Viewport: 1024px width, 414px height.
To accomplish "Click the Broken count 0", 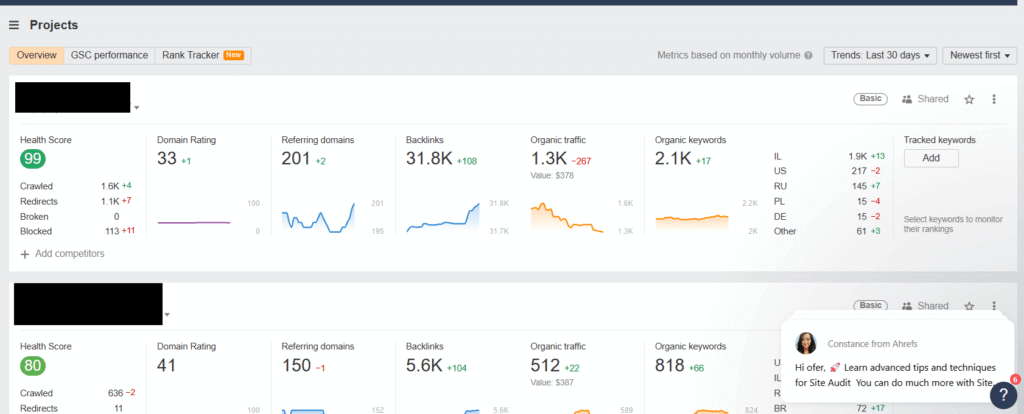I will click(116, 216).
